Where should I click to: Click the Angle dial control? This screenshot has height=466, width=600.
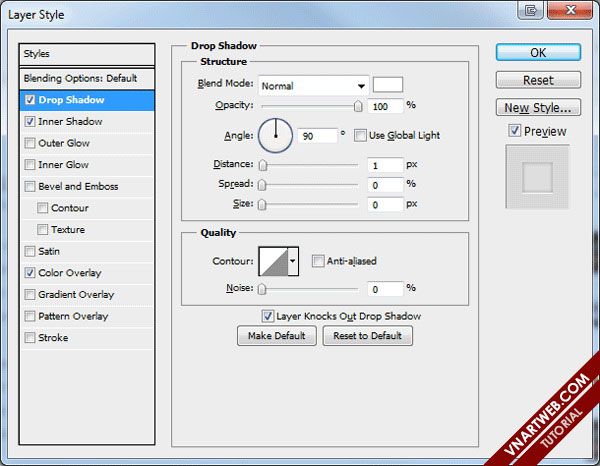point(275,135)
